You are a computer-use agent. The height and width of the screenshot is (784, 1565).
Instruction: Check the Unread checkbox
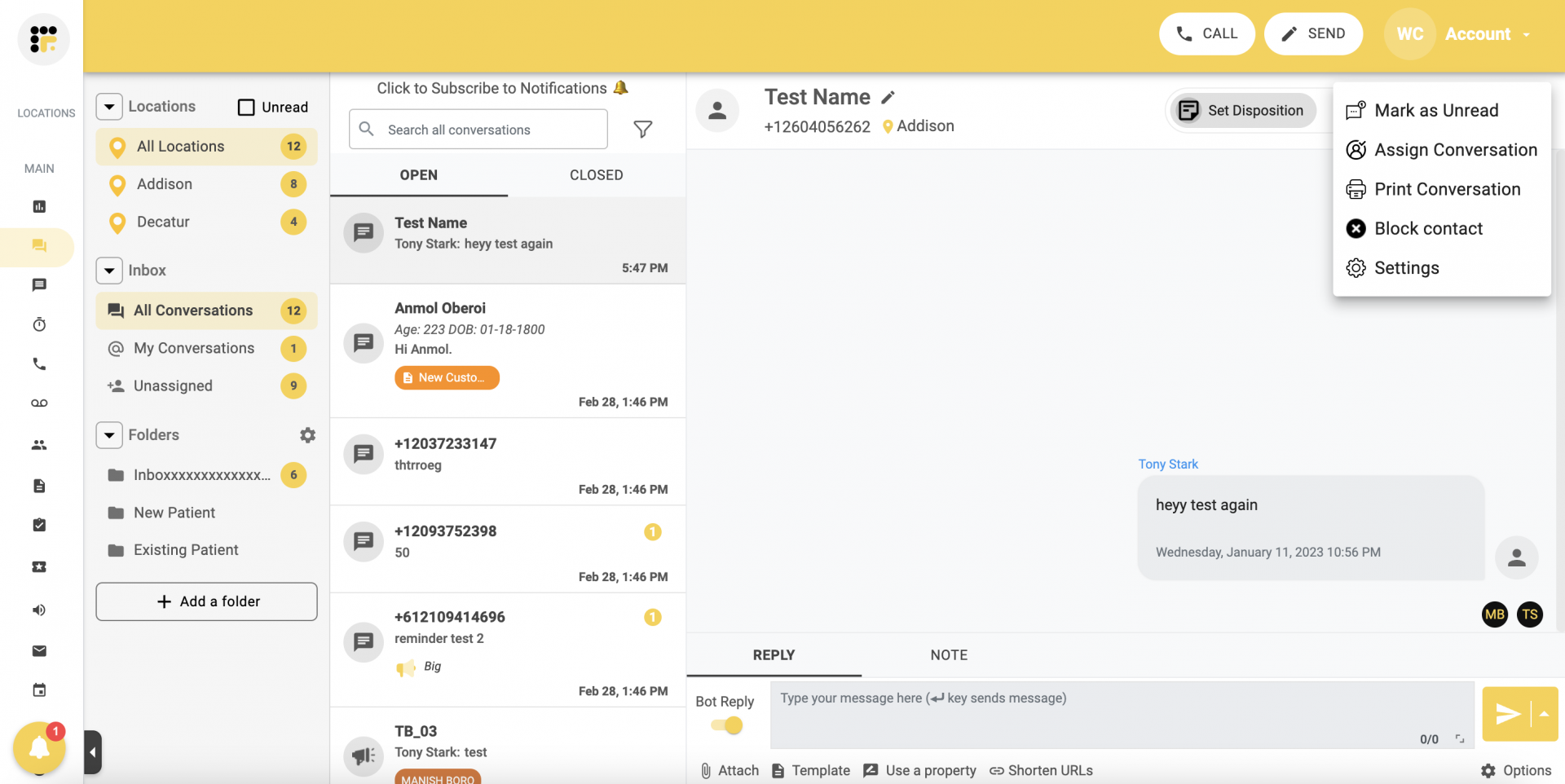(x=246, y=108)
